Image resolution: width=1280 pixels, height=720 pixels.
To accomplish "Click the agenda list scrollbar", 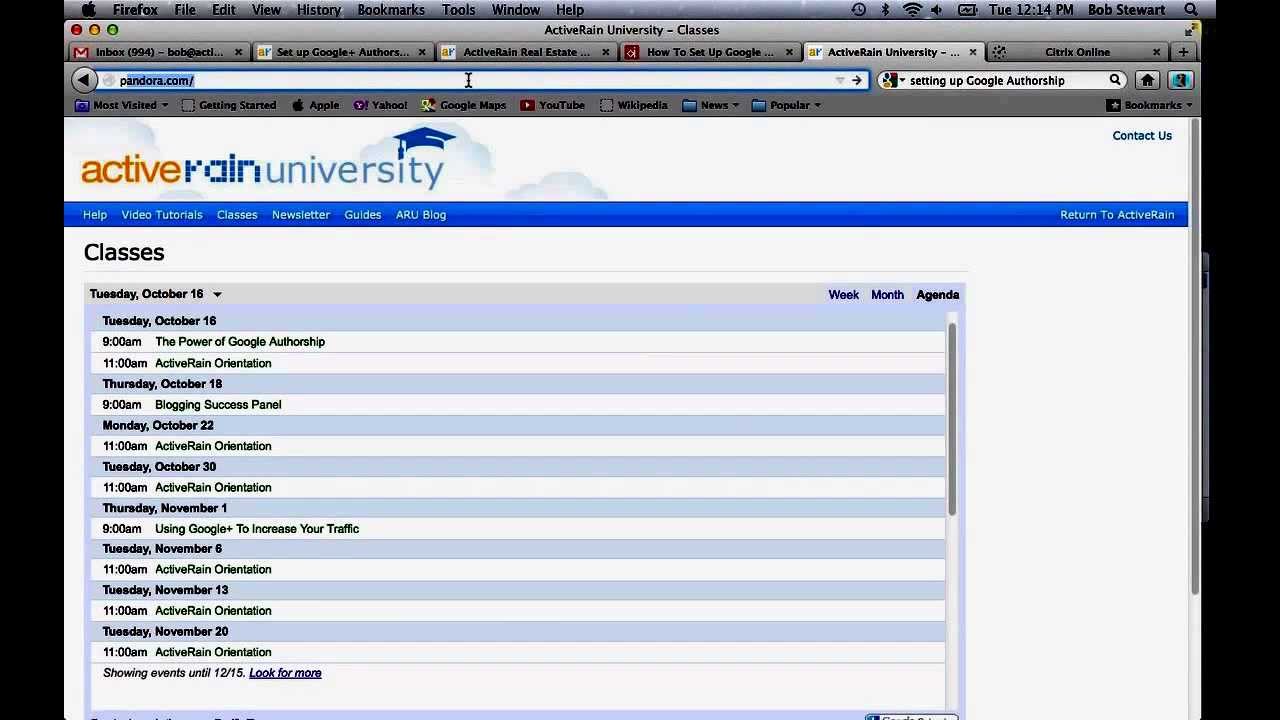I will (x=952, y=418).
